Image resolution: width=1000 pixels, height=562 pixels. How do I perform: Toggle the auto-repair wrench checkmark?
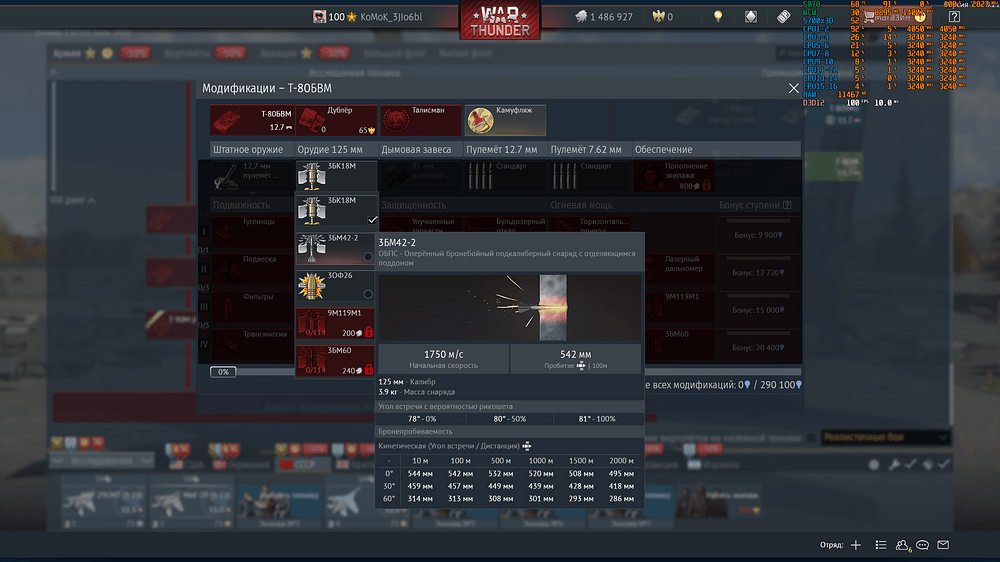pyautogui.click(x=911, y=464)
